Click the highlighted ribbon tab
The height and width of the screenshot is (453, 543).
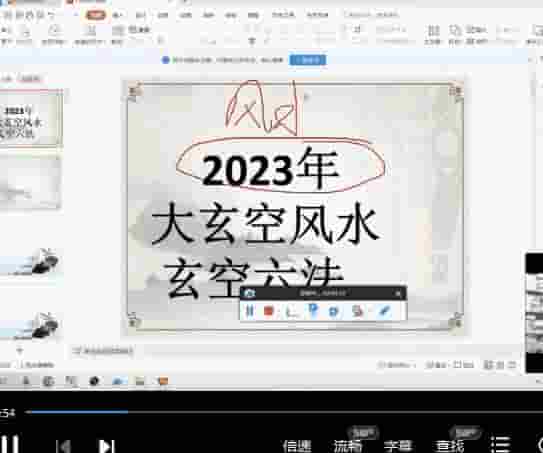[x=96, y=15]
